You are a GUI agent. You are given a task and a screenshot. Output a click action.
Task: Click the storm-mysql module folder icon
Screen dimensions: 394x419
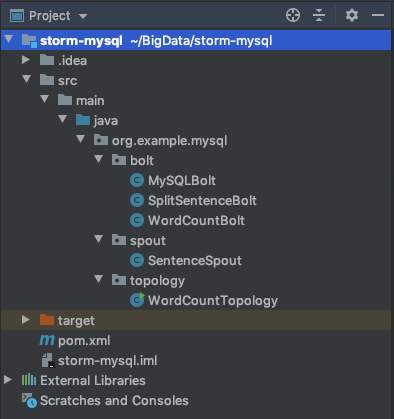(x=29, y=41)
